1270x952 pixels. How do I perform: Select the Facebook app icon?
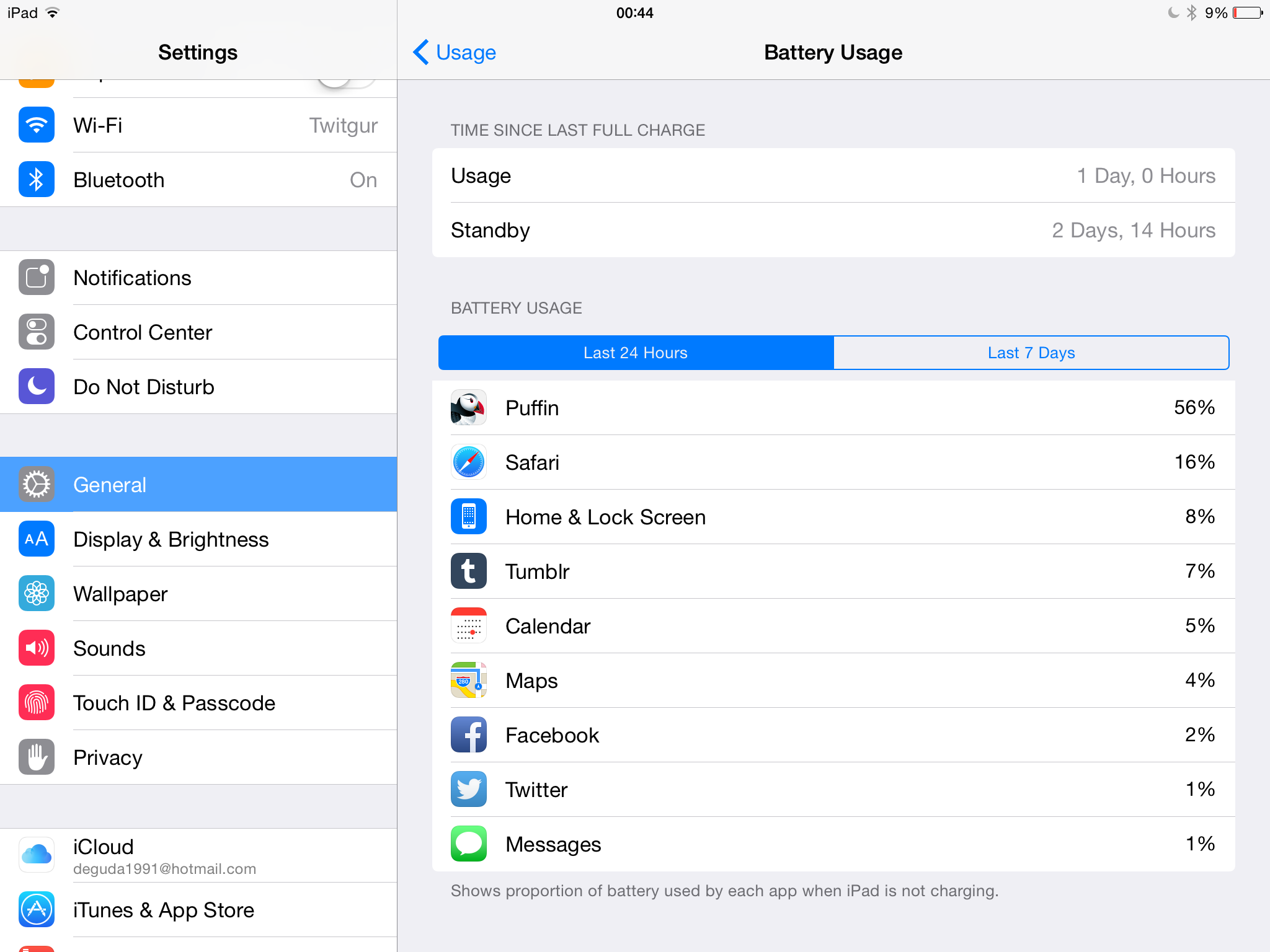[x=469, y=735]
